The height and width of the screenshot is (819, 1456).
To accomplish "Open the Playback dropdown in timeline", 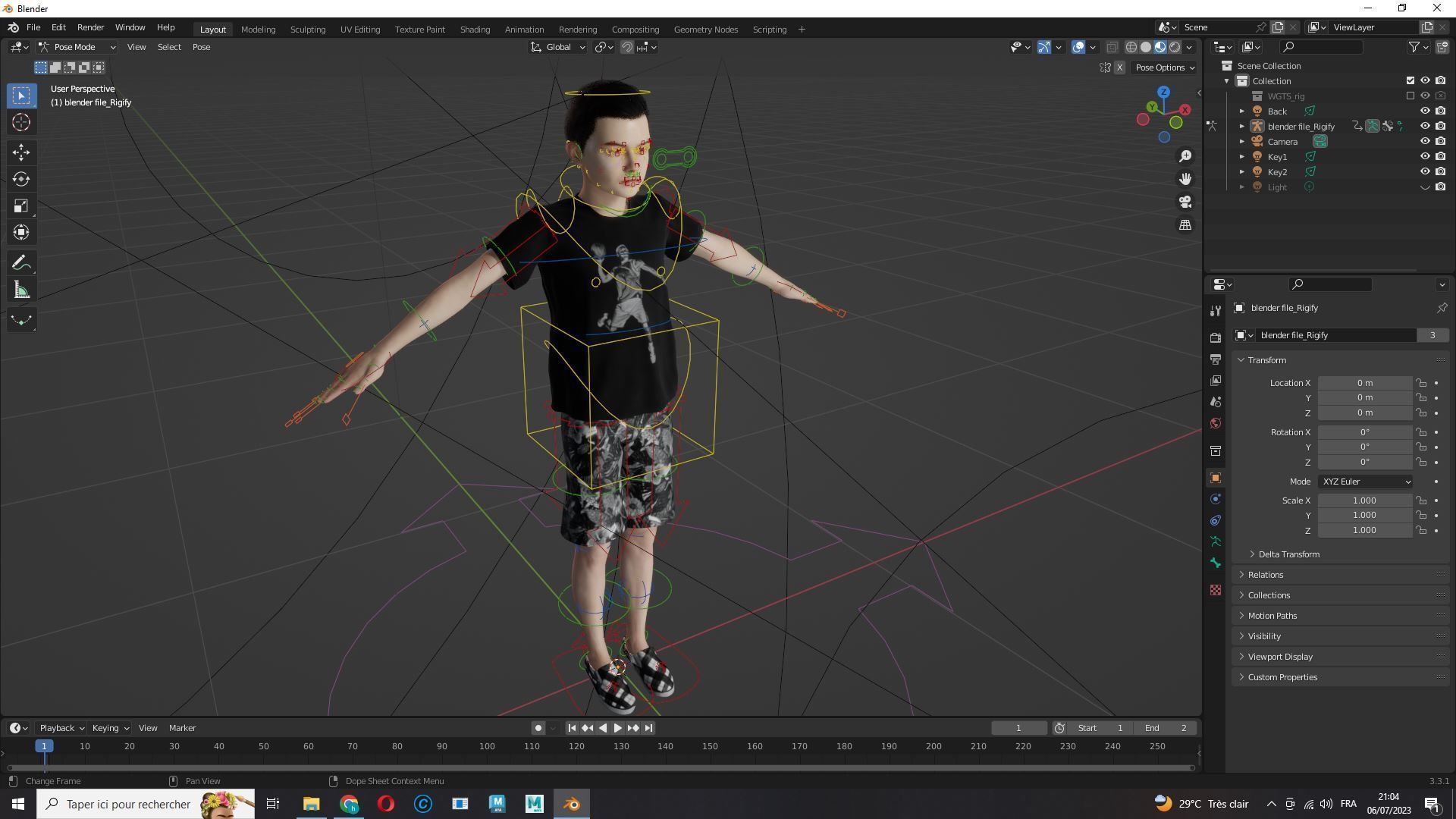I will tap(61, 728).
